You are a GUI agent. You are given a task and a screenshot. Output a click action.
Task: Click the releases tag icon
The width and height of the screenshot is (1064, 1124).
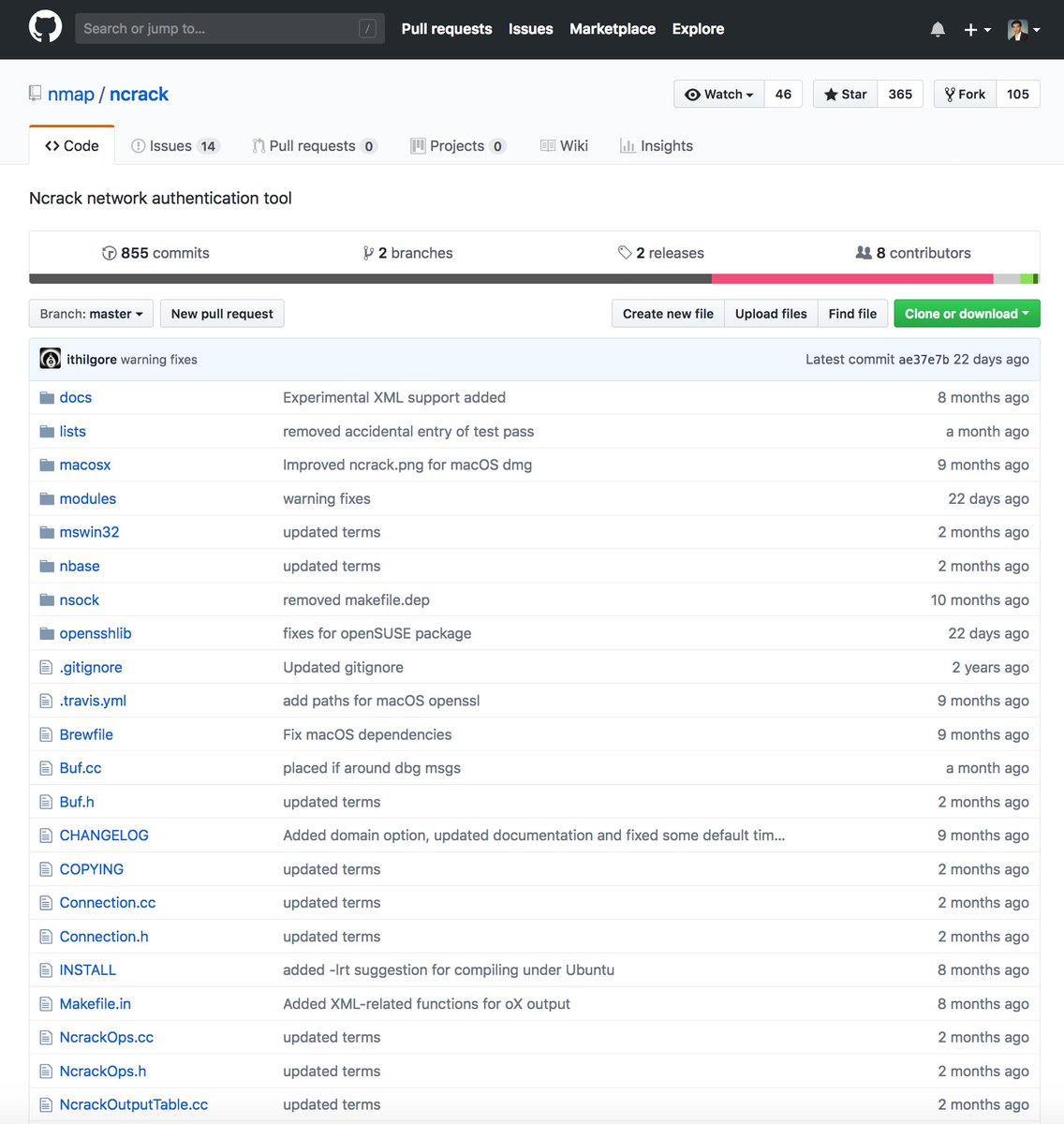[x=625, y=253]
